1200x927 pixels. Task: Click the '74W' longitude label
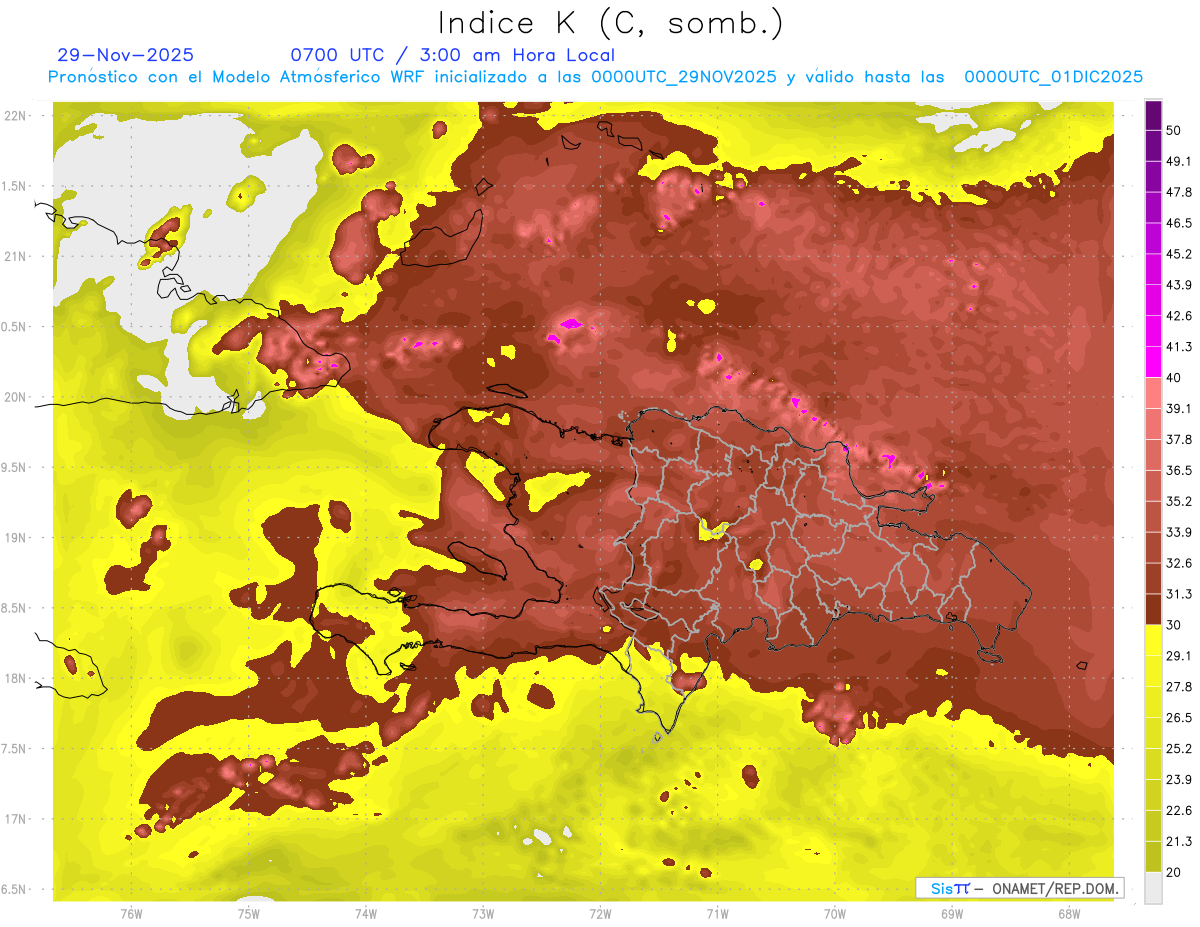(x=365, y=914)
